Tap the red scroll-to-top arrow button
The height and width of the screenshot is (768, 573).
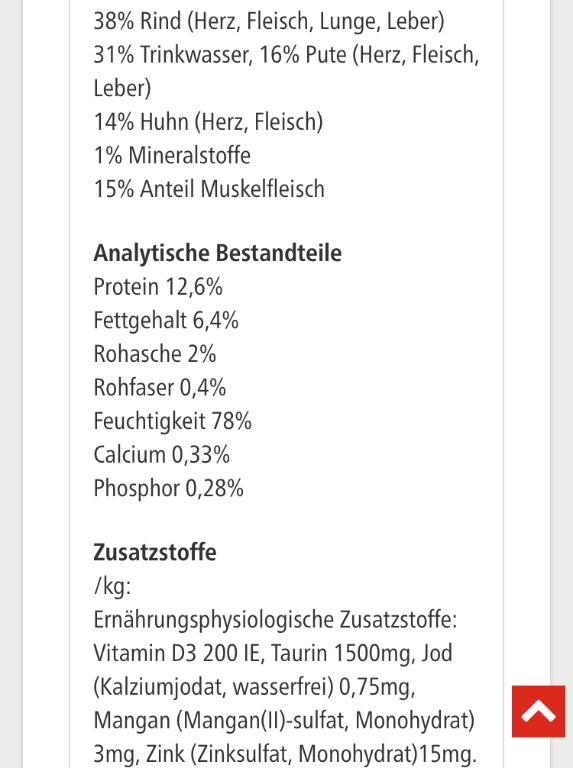pyautogui.click(x=538, y=711)
